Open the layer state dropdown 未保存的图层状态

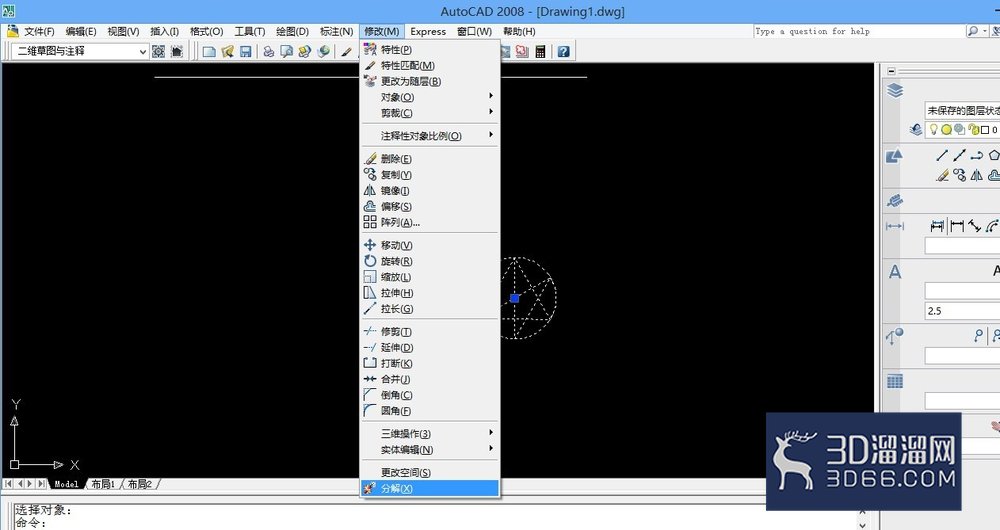[962, 110]
